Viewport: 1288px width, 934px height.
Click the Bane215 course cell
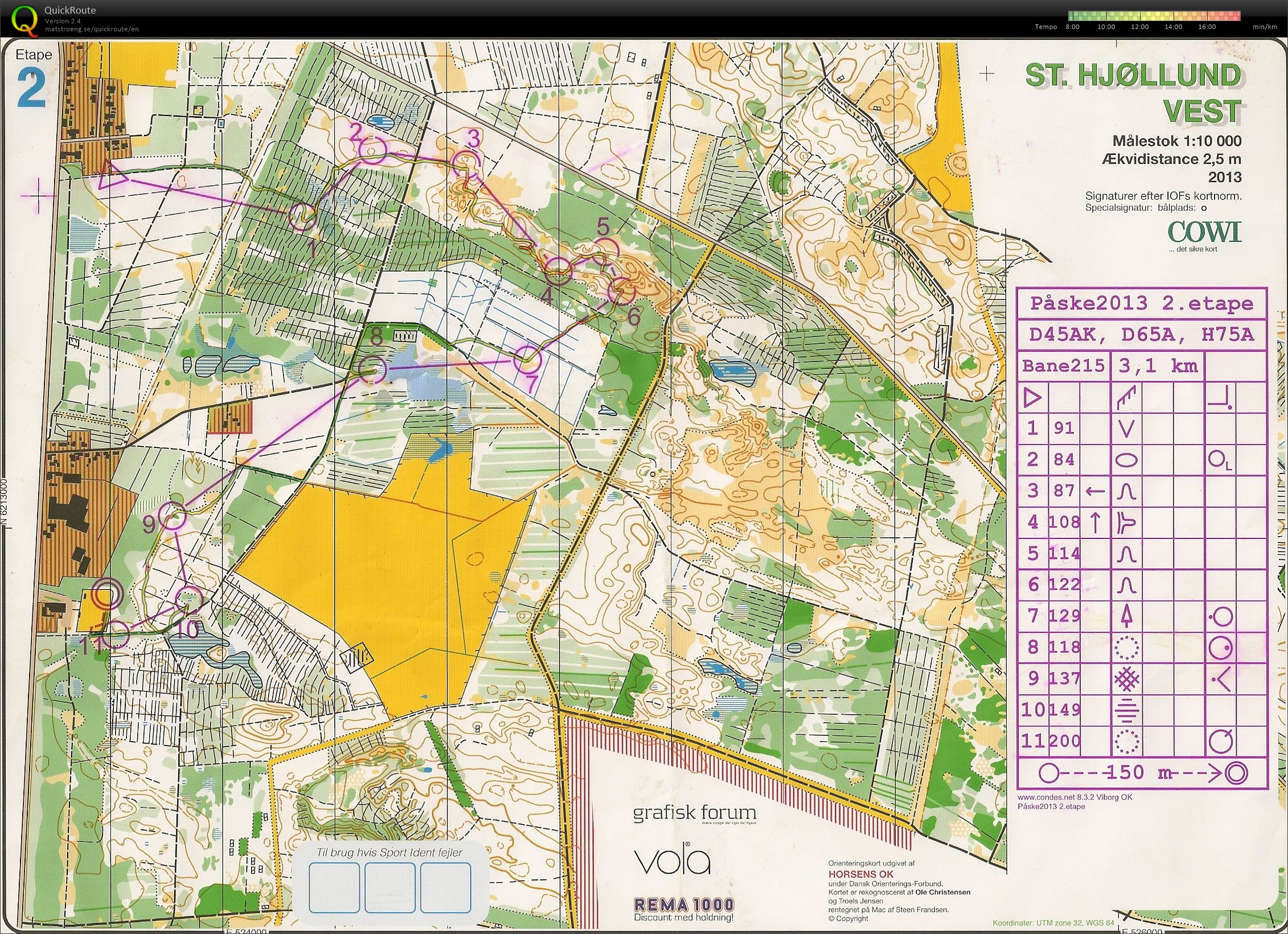(x=1064, y=366)
